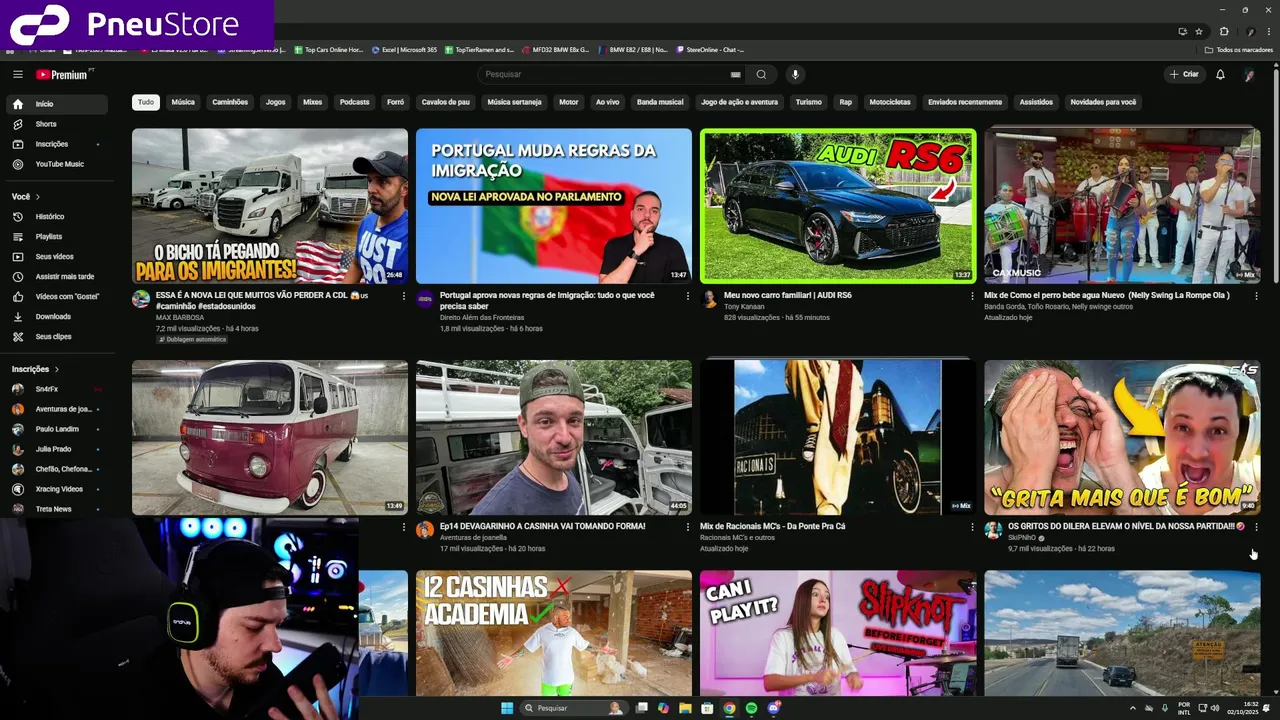Select the Motocicletas filter chip

(x=890, y=102)
